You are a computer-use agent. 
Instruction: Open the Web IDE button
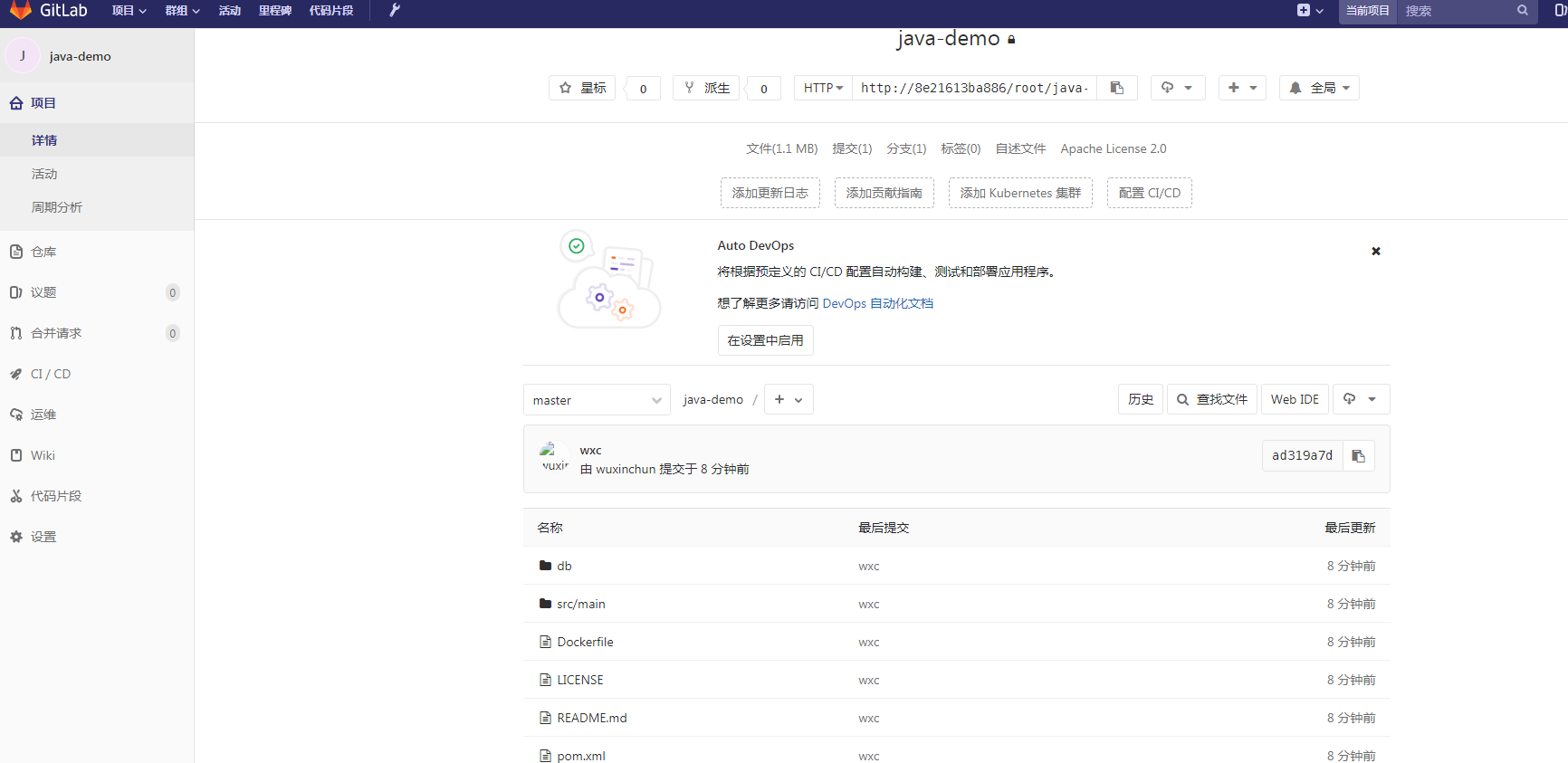tap(1295, 399)
